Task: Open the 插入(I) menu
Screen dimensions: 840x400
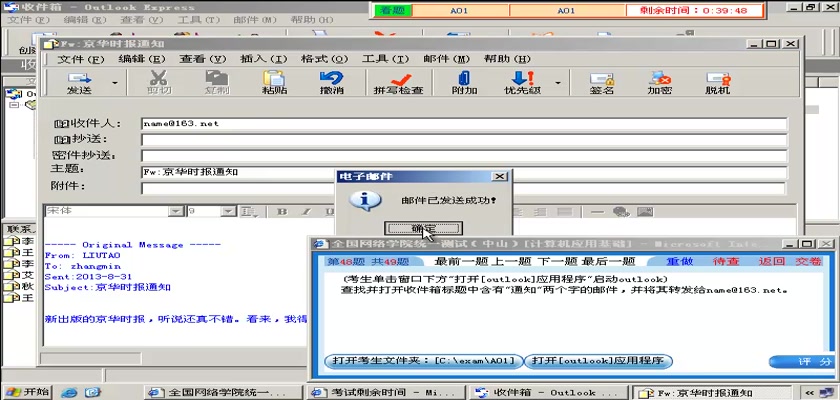Action: click(x=264, y=59)
